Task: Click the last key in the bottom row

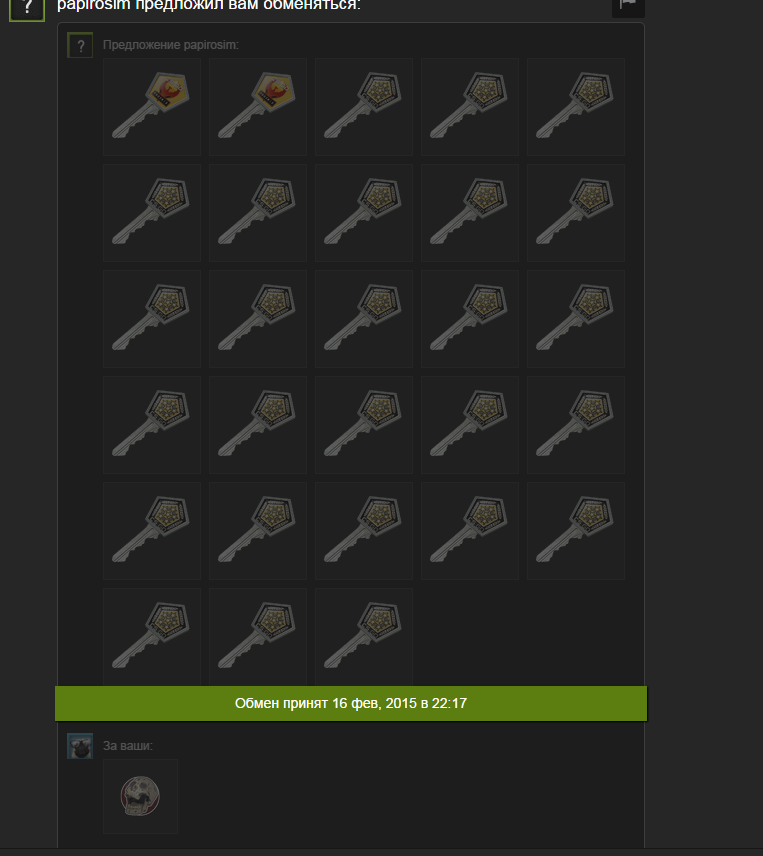Action: point(363,636)
